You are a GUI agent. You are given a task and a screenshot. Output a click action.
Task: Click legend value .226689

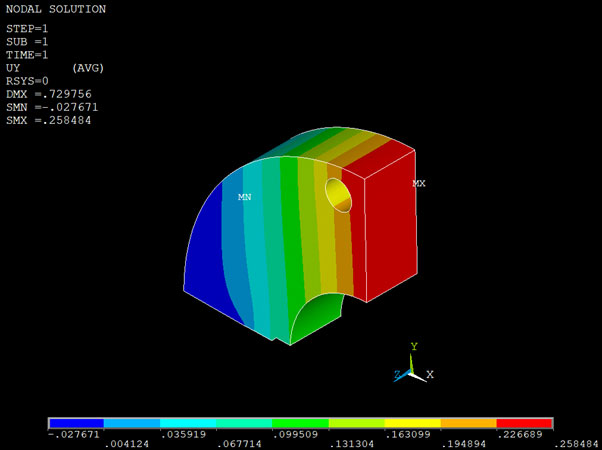(519, 435)
